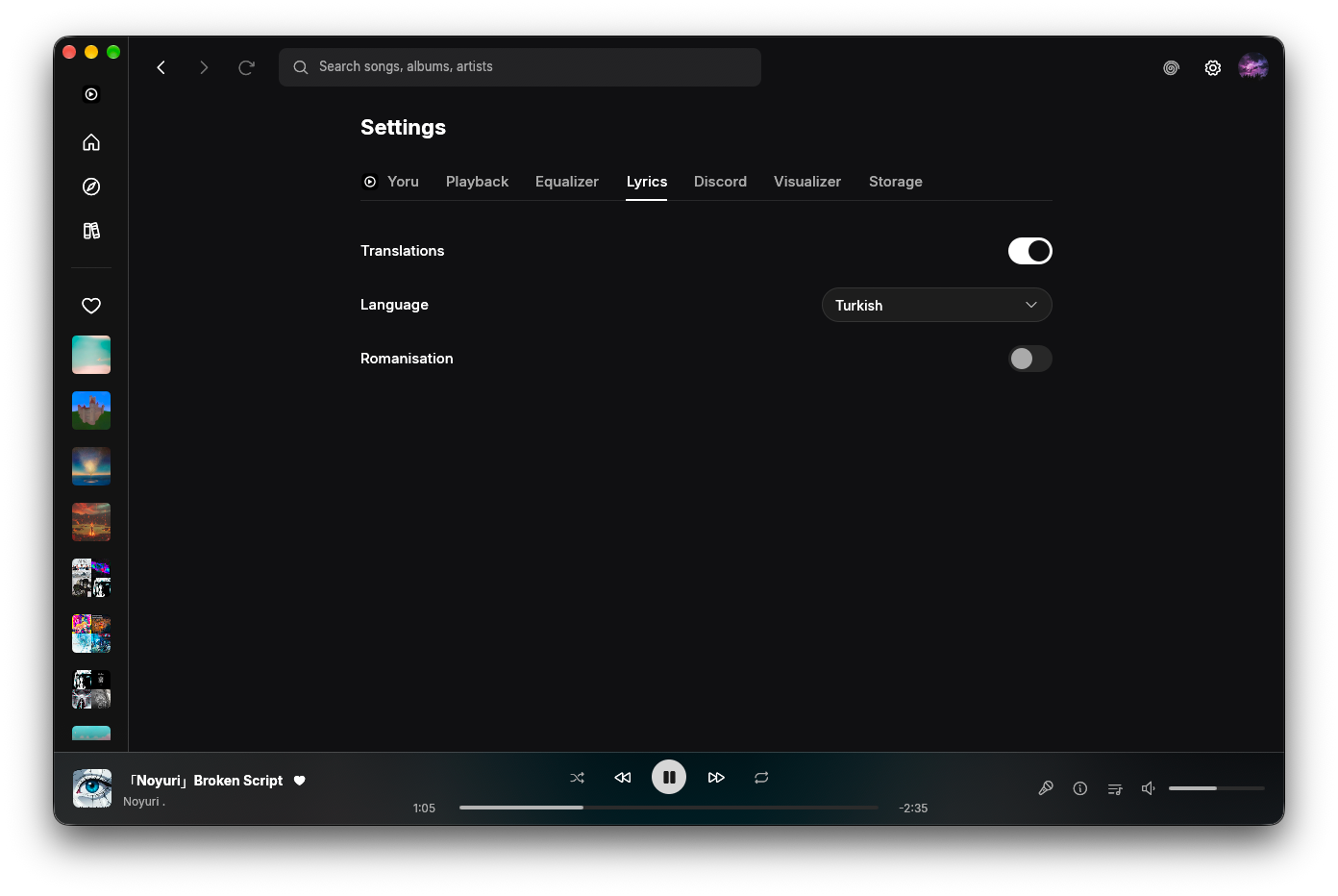The height and width of the screenshot is (896, 1338).
Task: Go forward with the right arrow
Action: click(x=204, y=67)
